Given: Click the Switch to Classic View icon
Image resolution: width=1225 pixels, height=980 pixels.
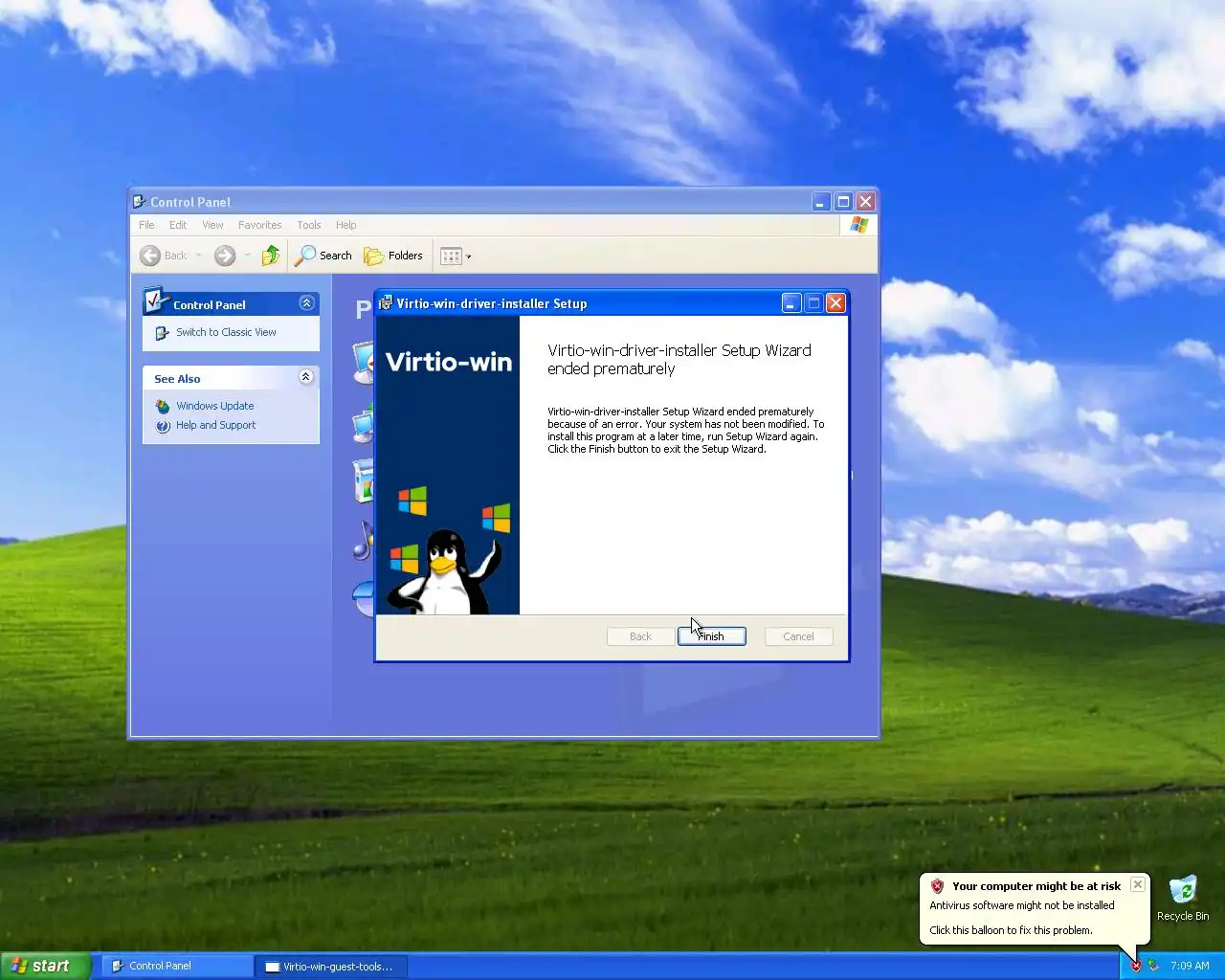Looking at the screenshot, I should (163, 333).
